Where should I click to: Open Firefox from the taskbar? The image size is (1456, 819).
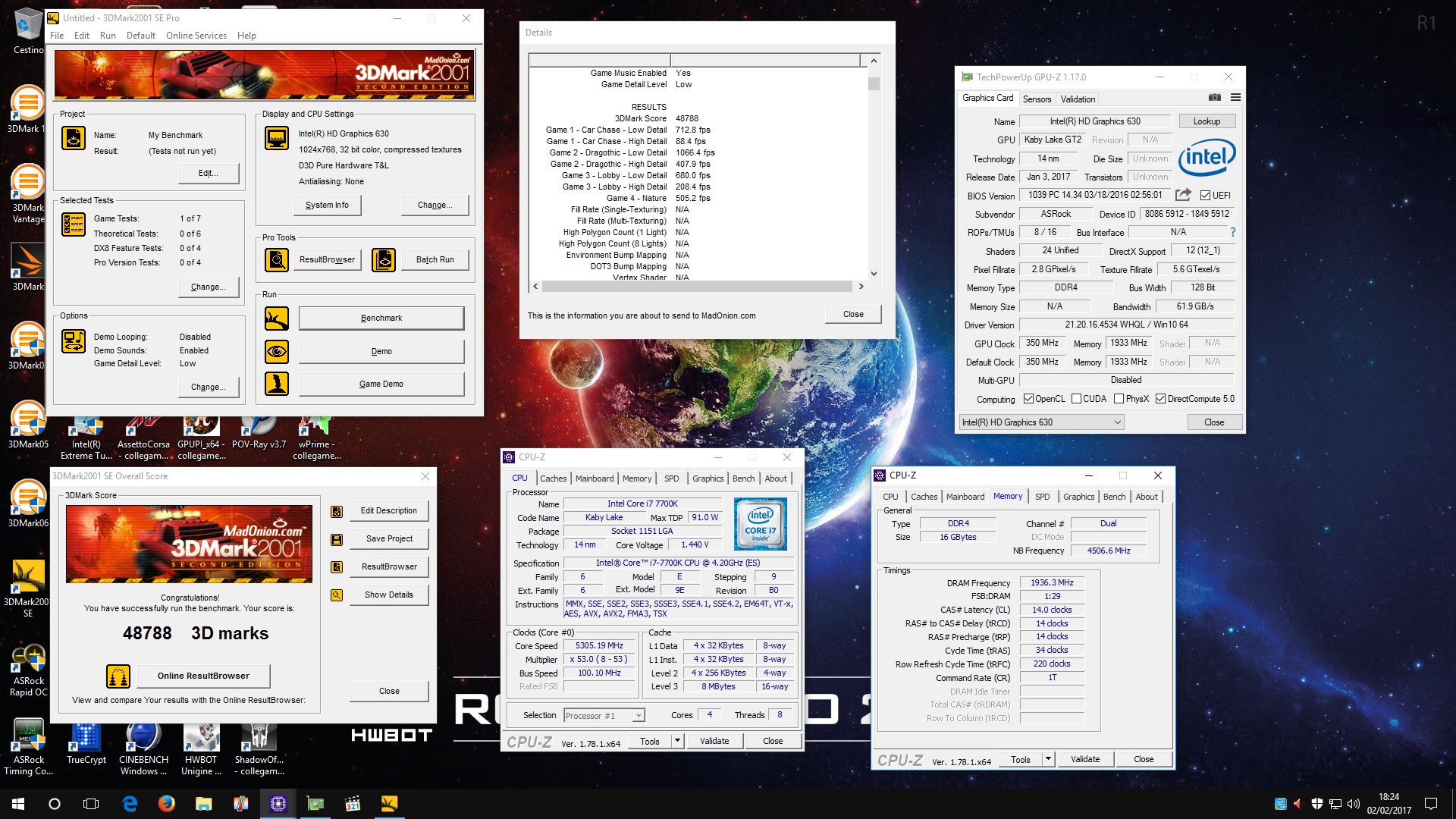click(166, 804)
